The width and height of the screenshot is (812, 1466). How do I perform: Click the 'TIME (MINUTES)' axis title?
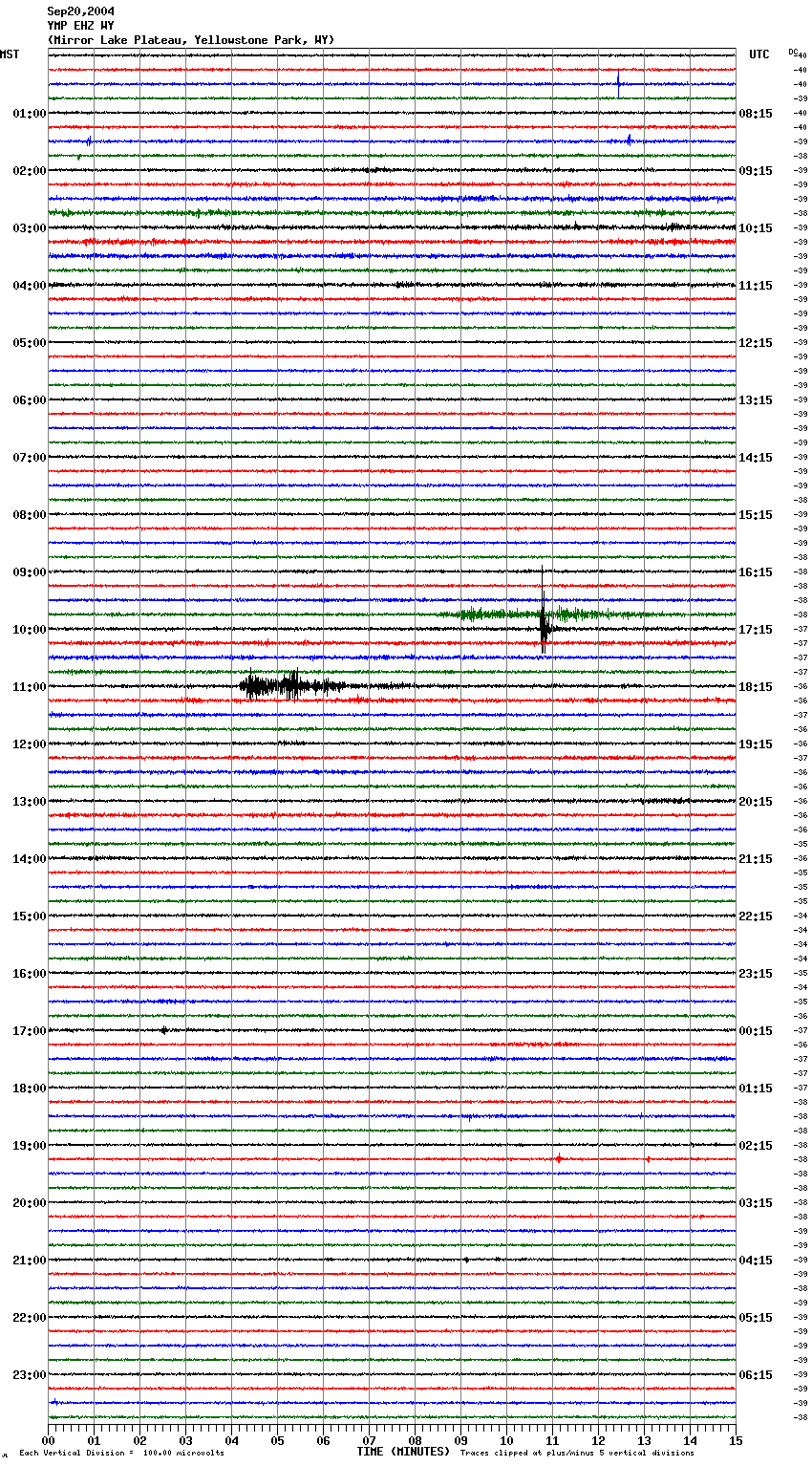tap(403, 1452)
